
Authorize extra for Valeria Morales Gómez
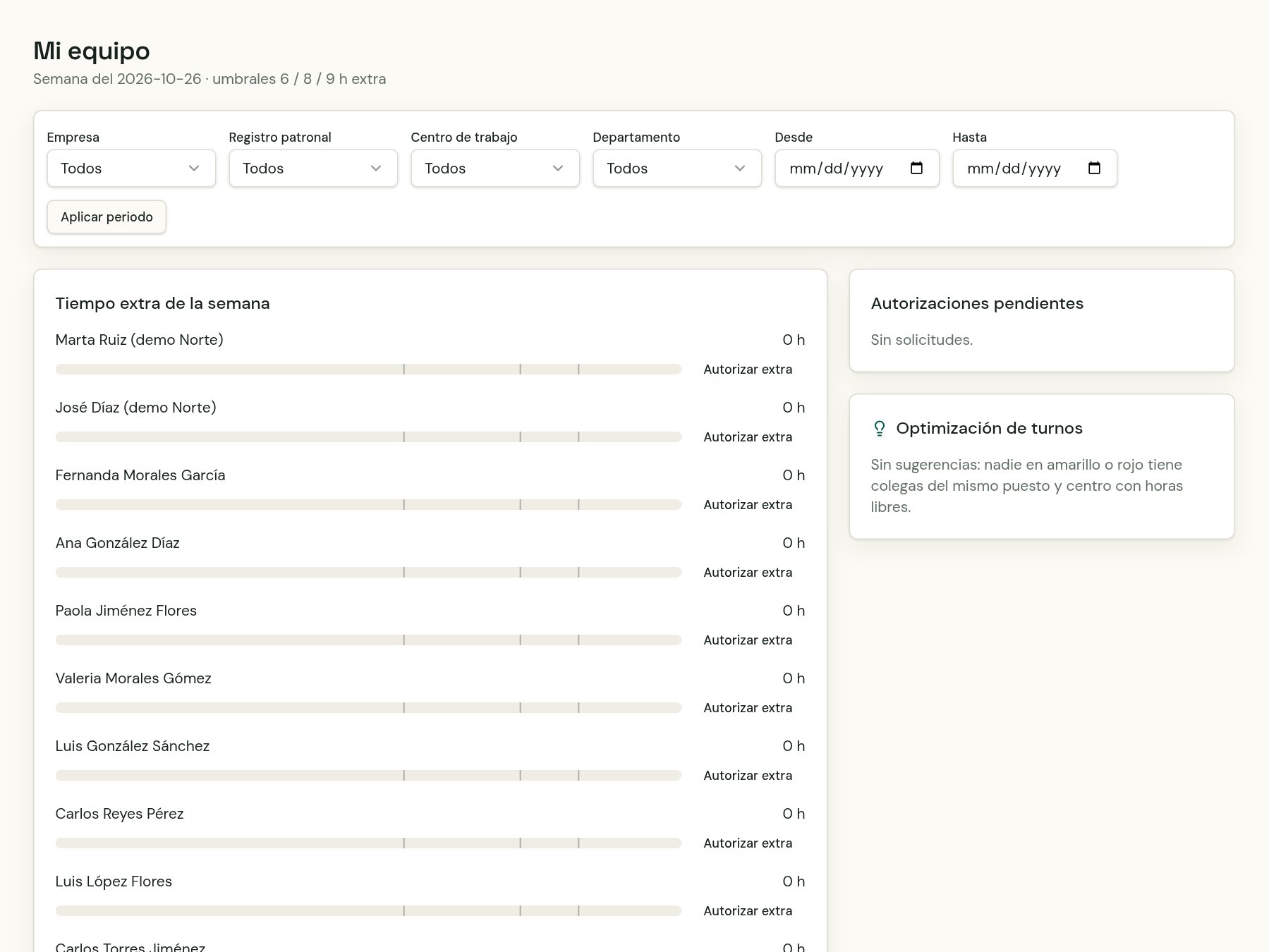coord(748,708)
